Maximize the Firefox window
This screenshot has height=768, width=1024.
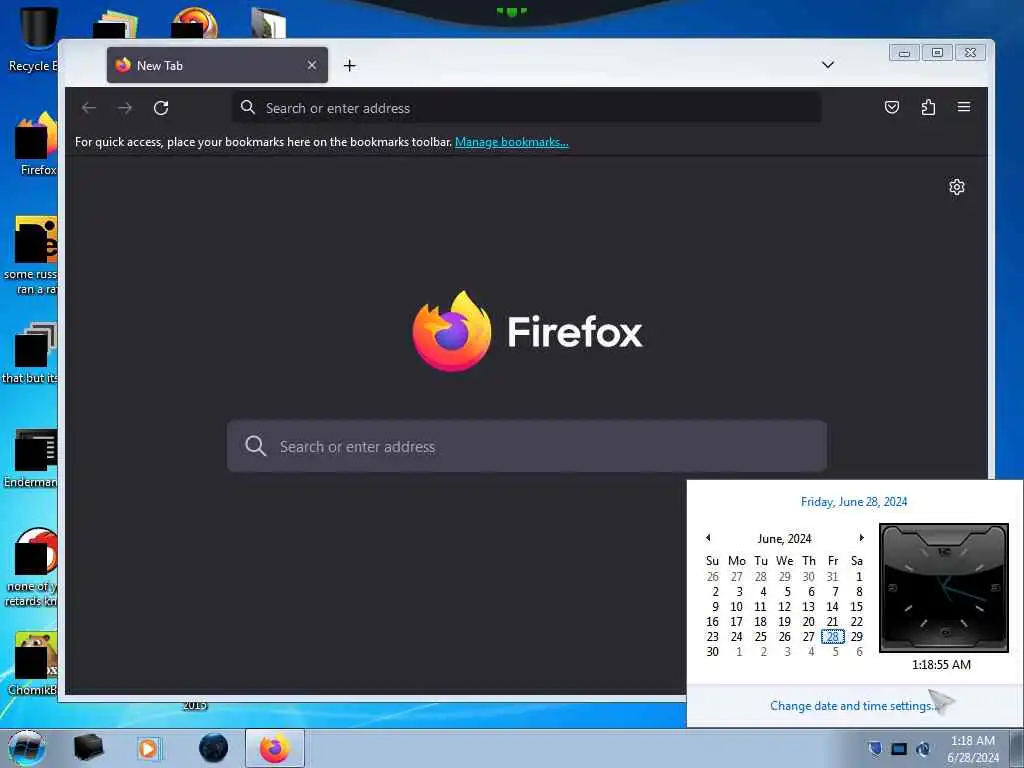click(937, 53)
